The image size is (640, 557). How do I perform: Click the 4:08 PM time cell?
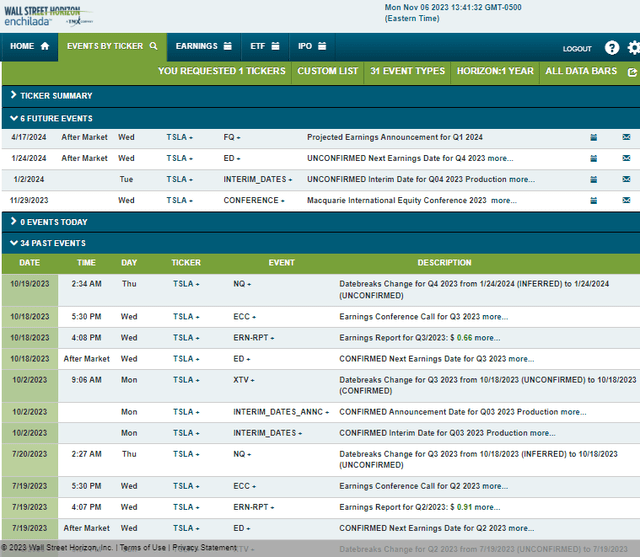[86, 338]
